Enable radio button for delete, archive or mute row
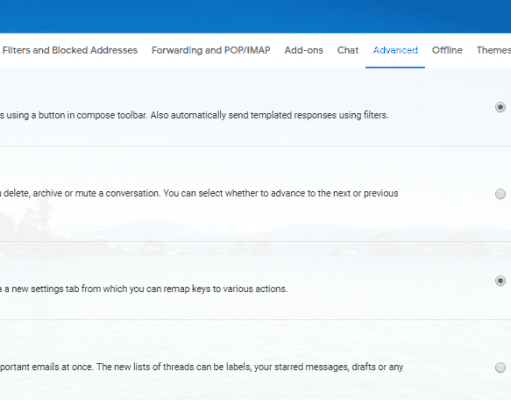The width and height of the screenshot is (511, 400). (500, 194)
